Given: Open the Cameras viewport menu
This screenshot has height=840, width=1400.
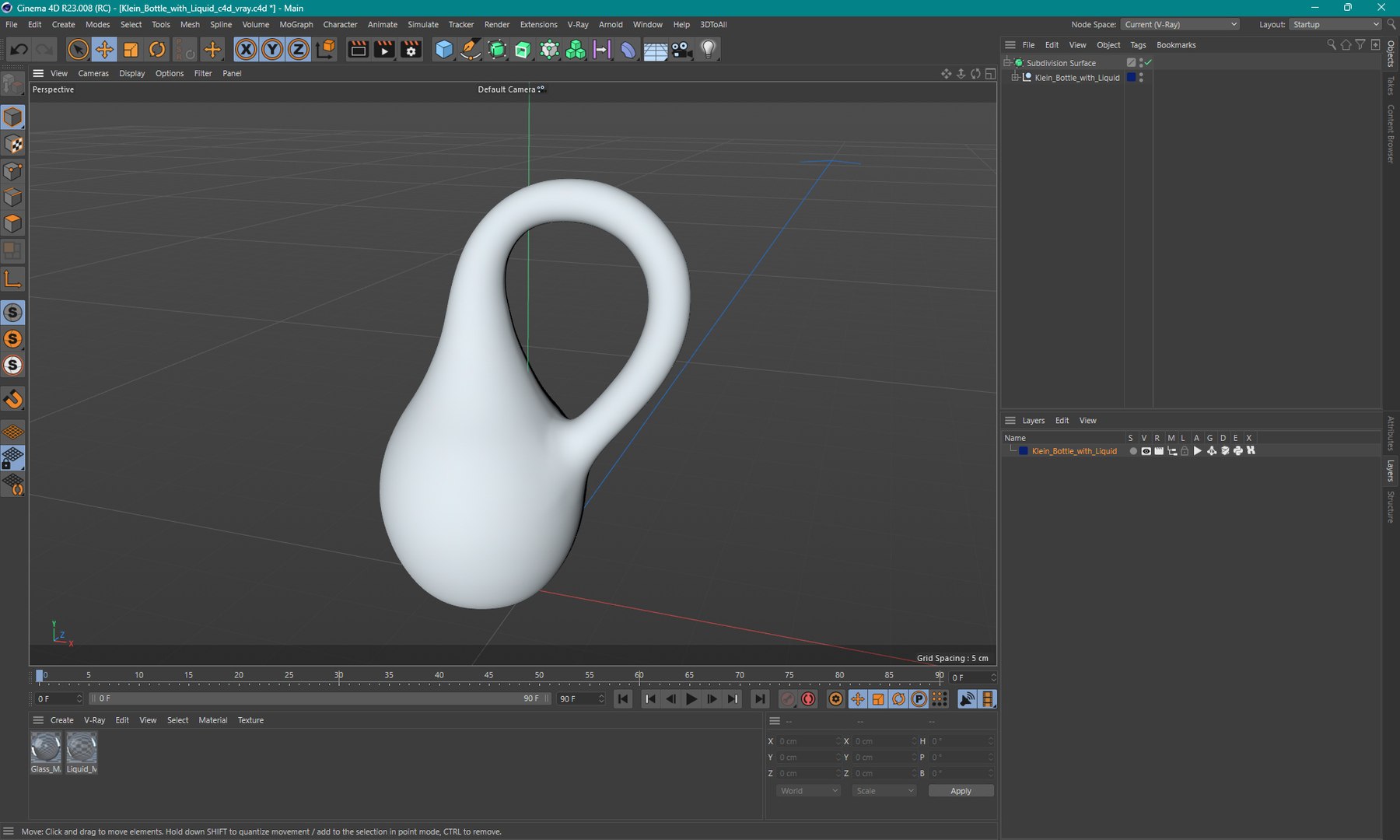Looking at the screenshot, I should (x=93, y=74).
